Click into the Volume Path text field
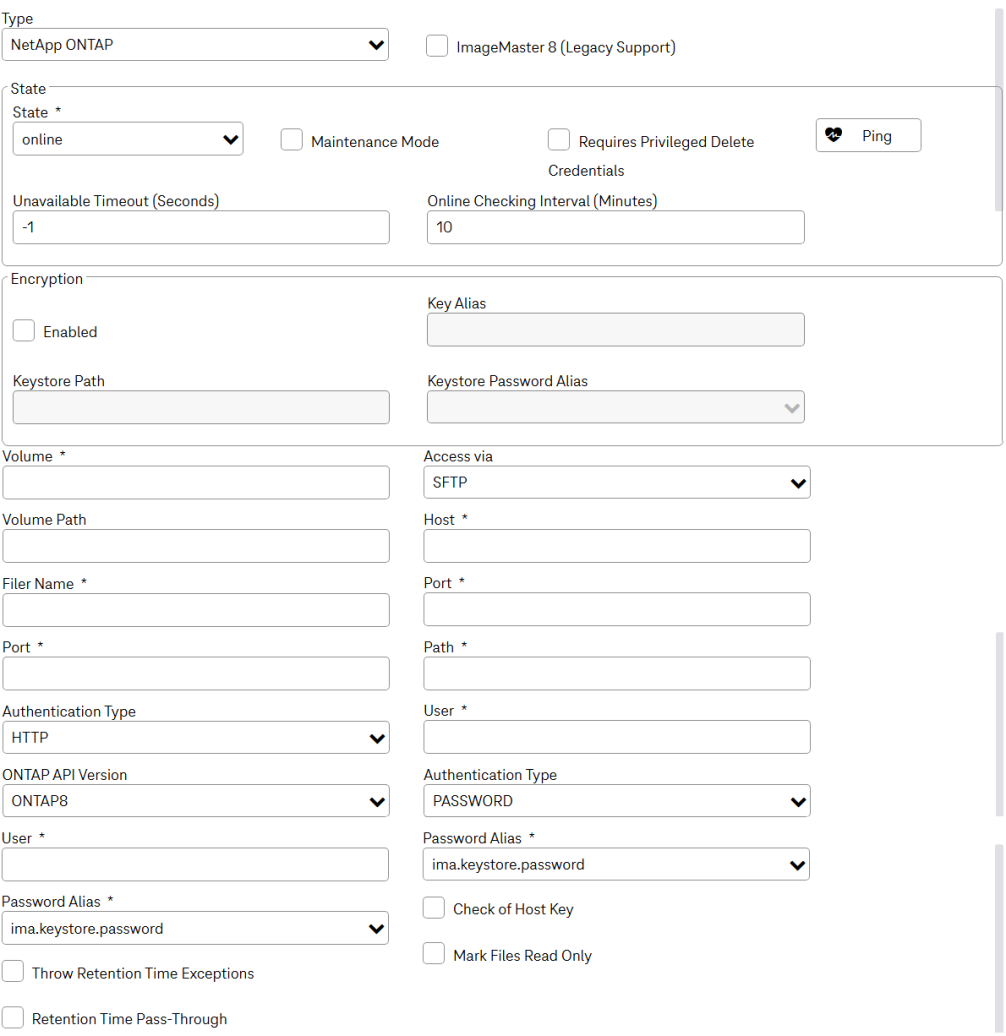This screenshot has height=1036, width=1006. click(196, 546)
